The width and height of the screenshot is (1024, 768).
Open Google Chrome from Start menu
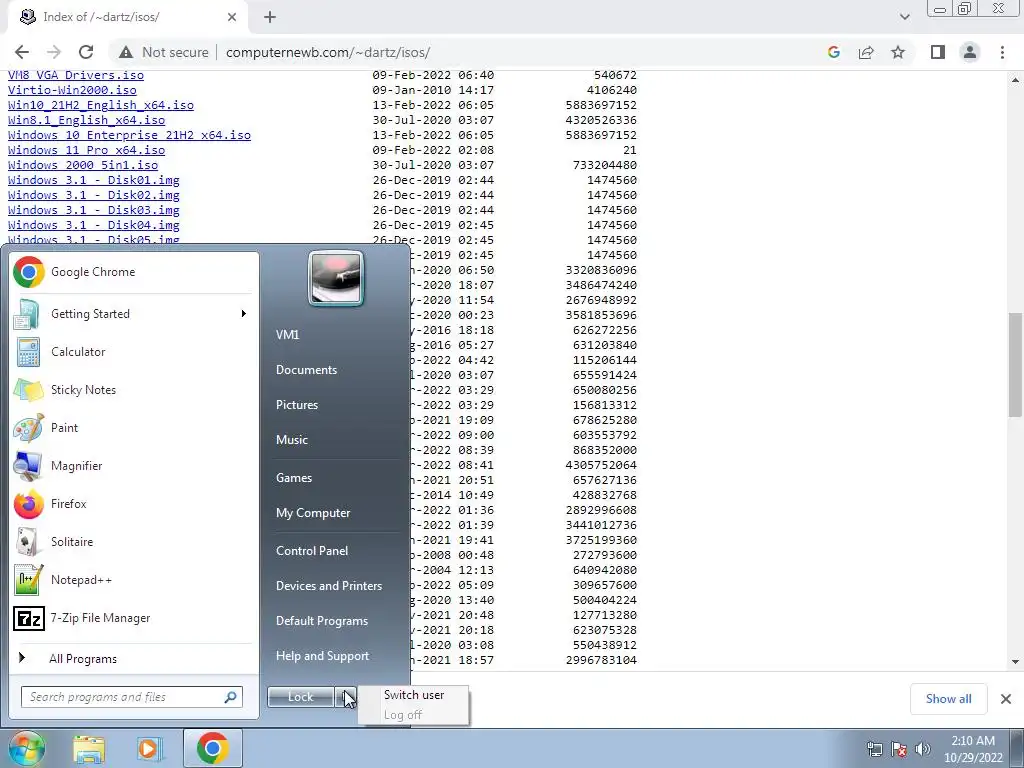(134, 272)
